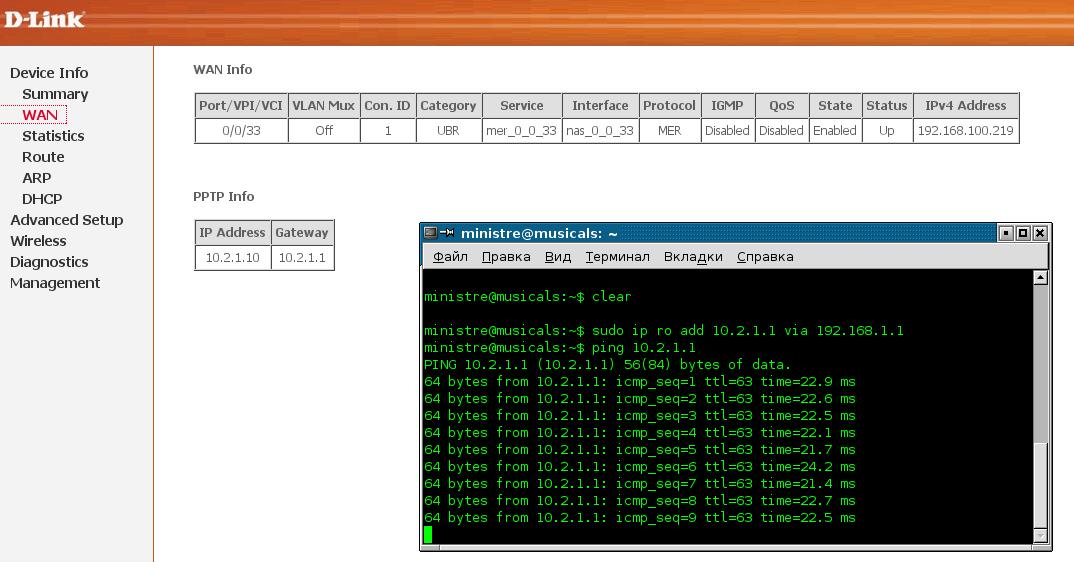Minimize the terminal window
Image resolution: width=1074 pixels, height=562 pixels.
[x=1006, y=233]
